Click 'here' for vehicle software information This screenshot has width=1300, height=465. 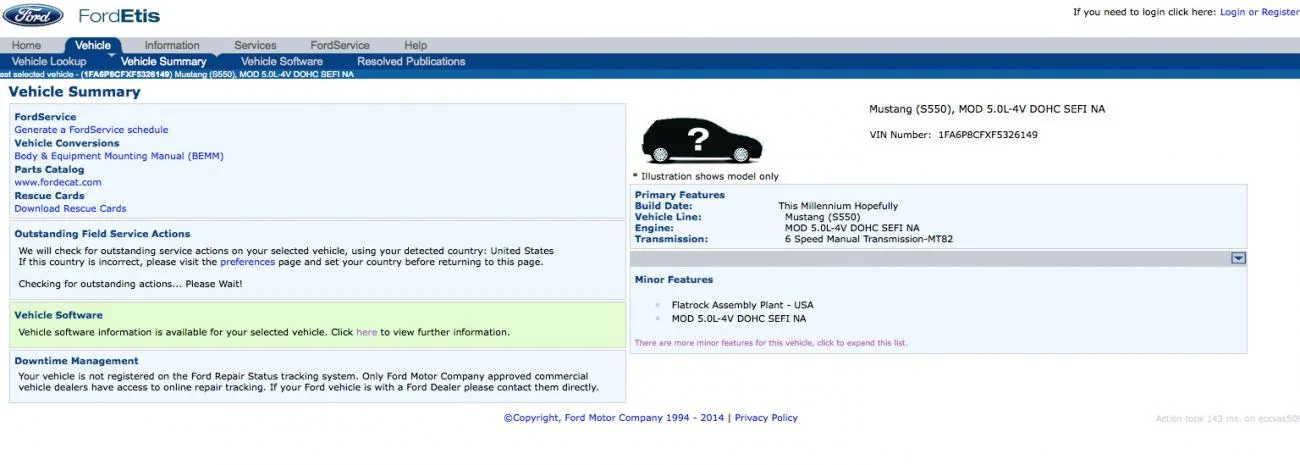pos(367,332)
